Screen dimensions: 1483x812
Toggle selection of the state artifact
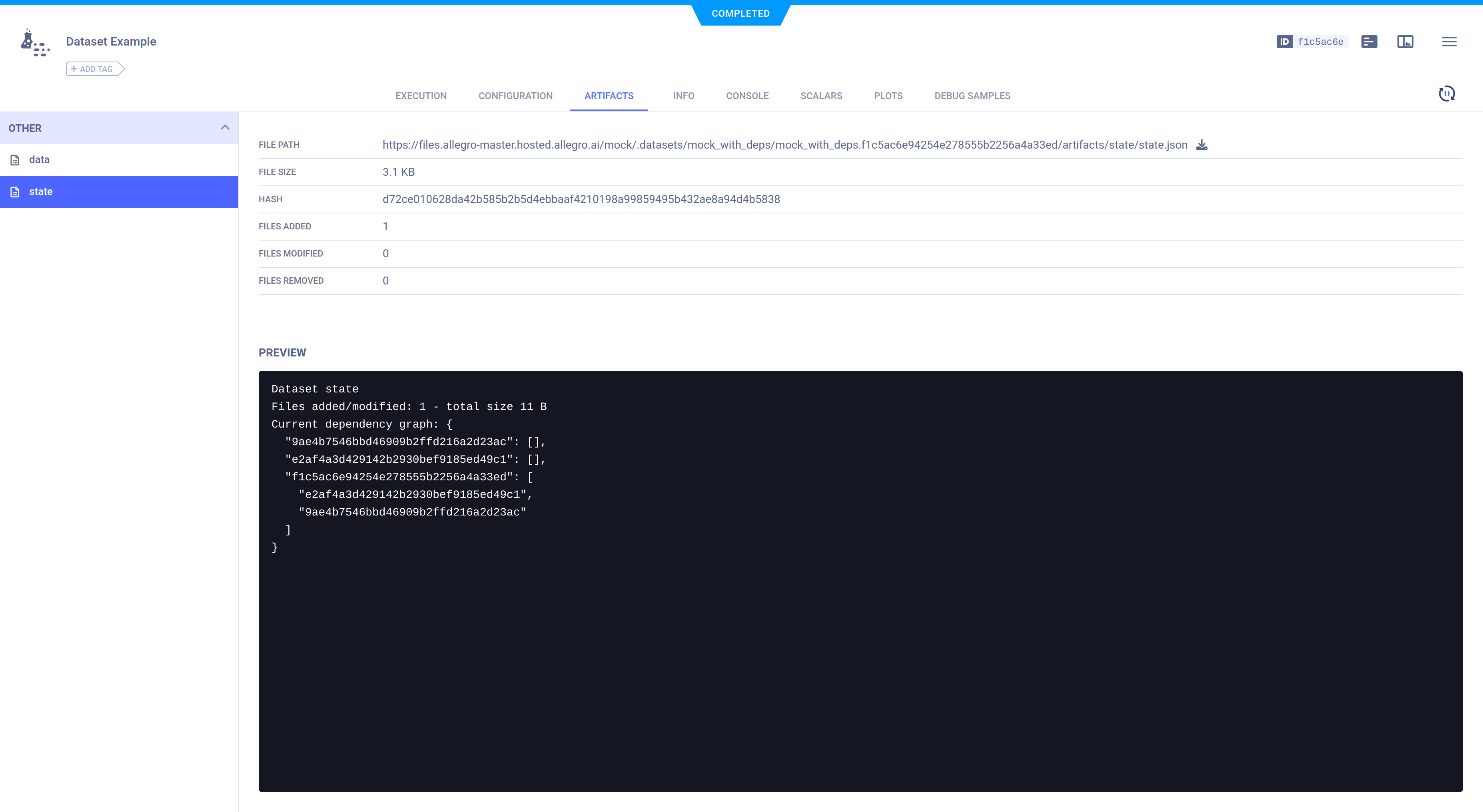click(x=41, y=191)
